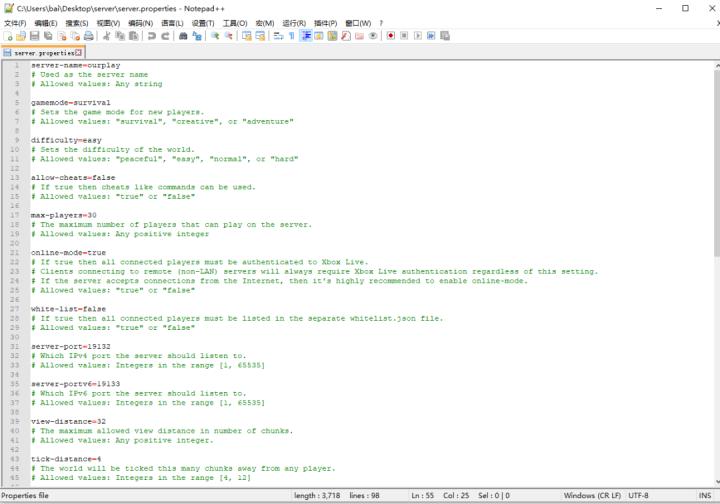Click the Print toolbar icon
The height and width of the screenshot is (504, 720).
[89, 36]
